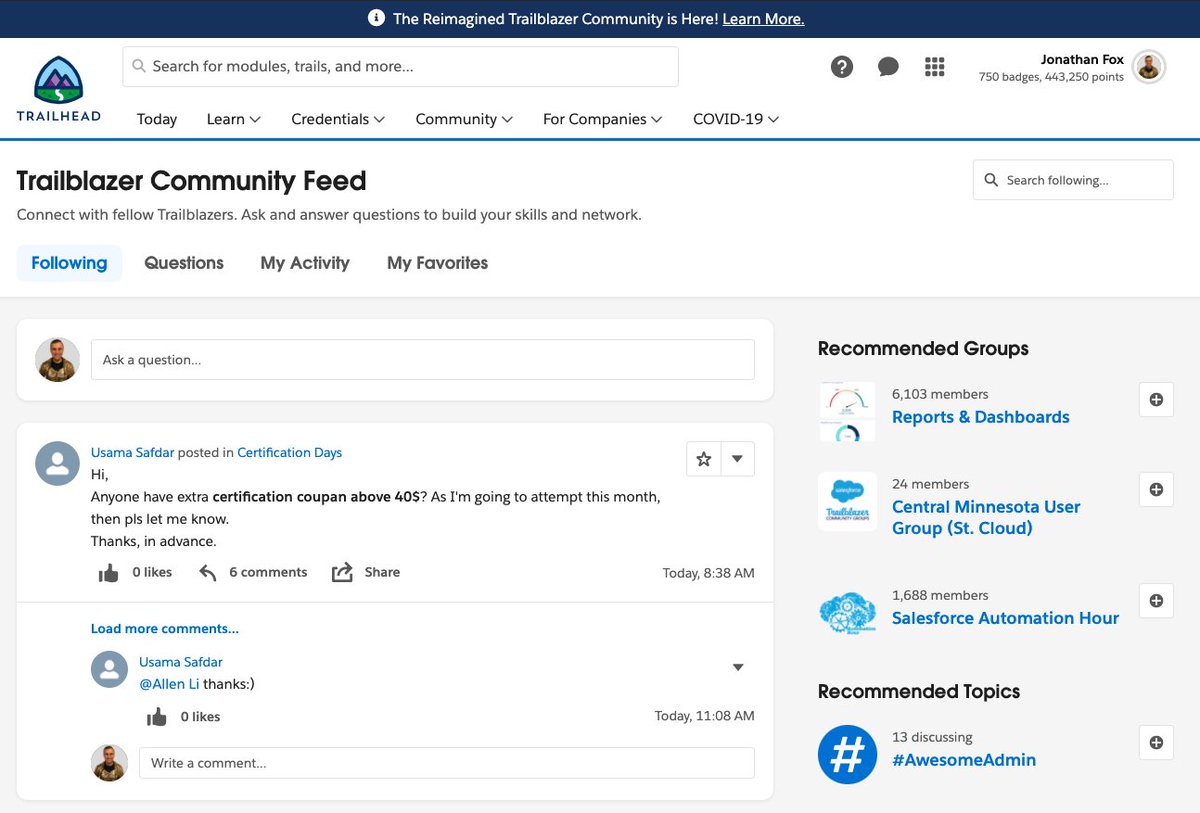Click magnifier icon in Search following box
1200x813 pixels.
pyautogui.click(x=991, y=180)
